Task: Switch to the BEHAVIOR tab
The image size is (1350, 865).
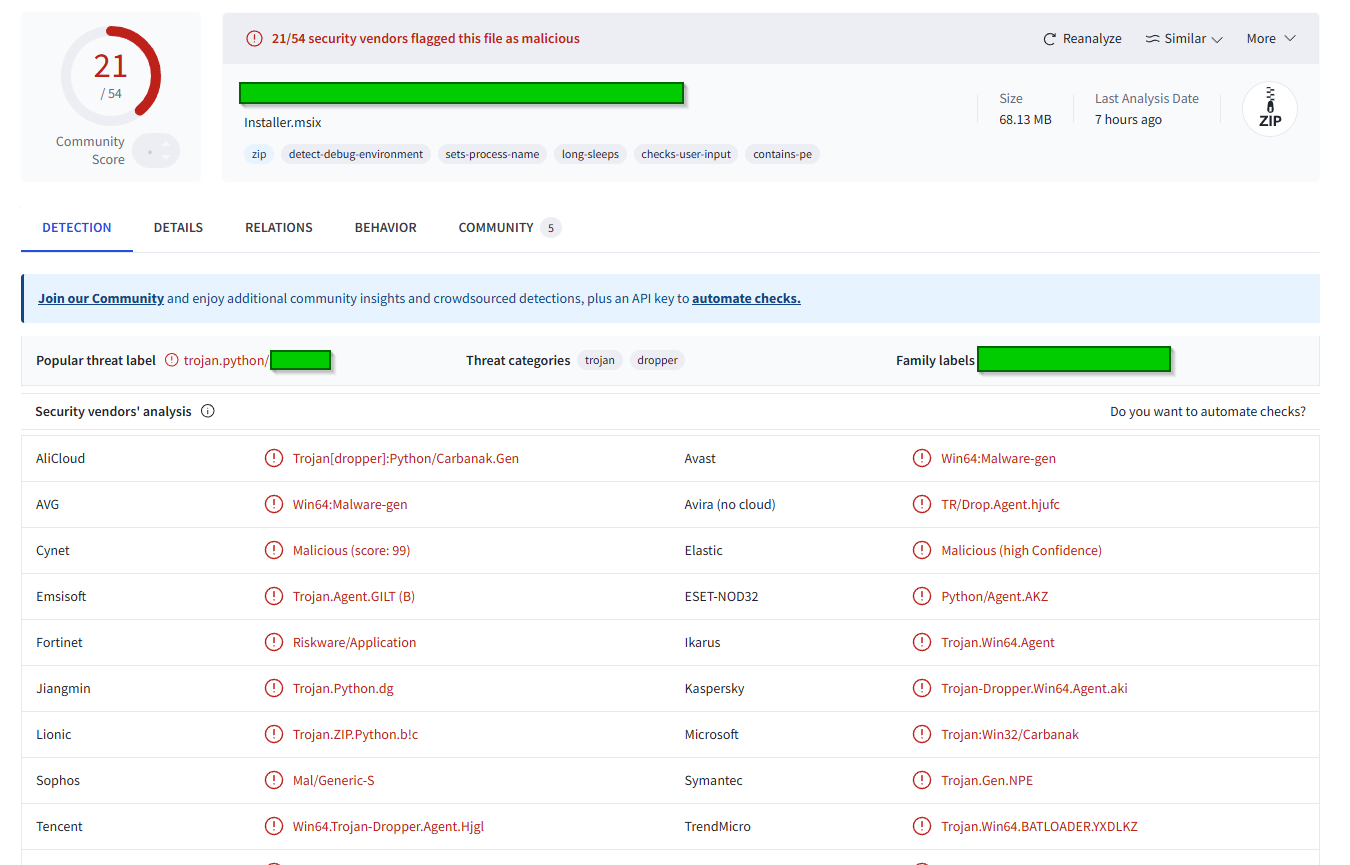Action: [385, 227]
